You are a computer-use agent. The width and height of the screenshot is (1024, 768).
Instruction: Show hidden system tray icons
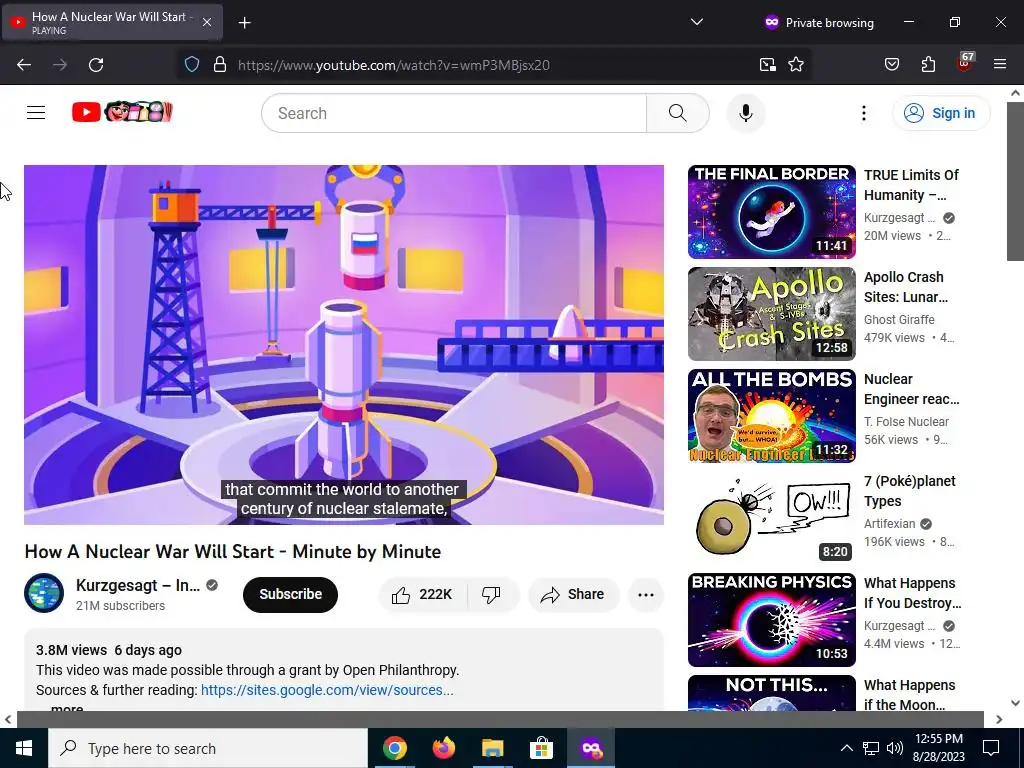pos(846,748)
